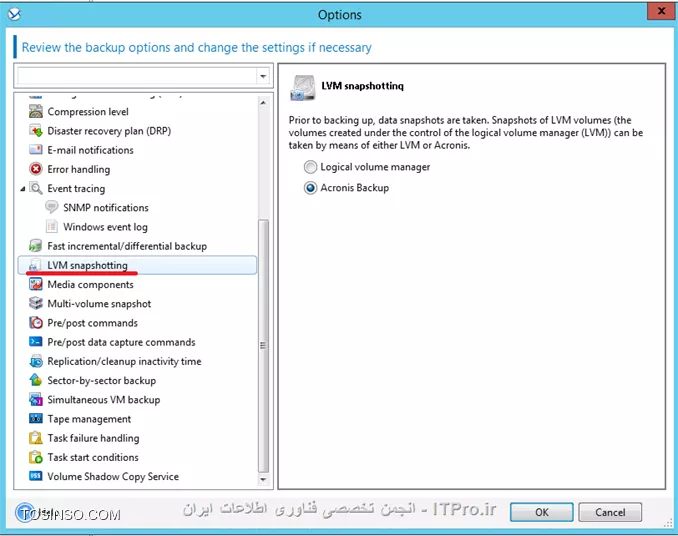The width and height of the screenshot is (678, 536).
Task: Select Event tracing label
Action: [76, 189]
